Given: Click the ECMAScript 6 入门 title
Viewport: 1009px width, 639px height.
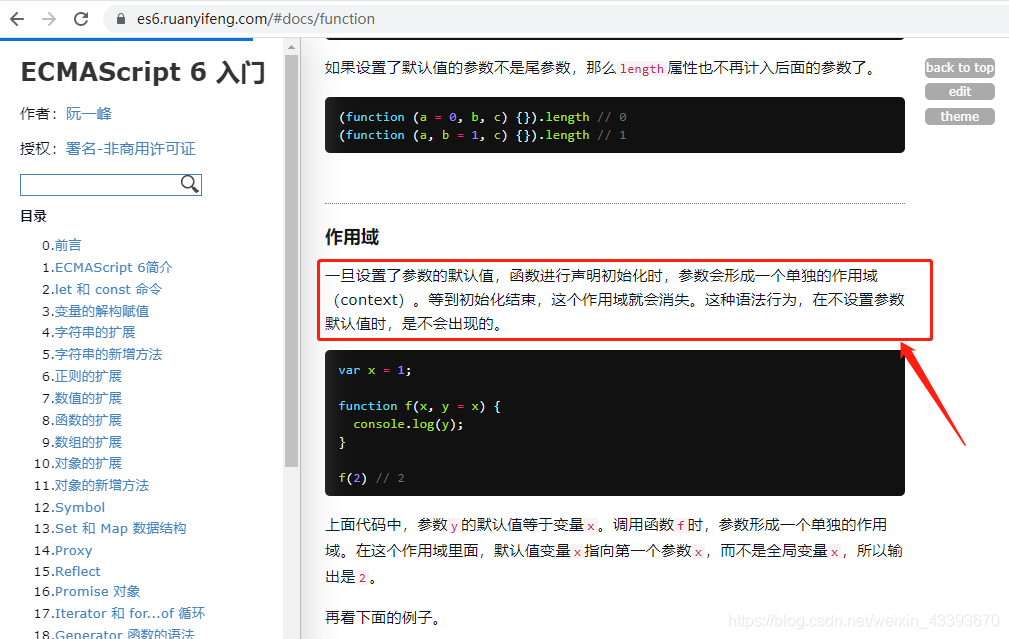Looking at the screenshot, I should click(143, 71).
